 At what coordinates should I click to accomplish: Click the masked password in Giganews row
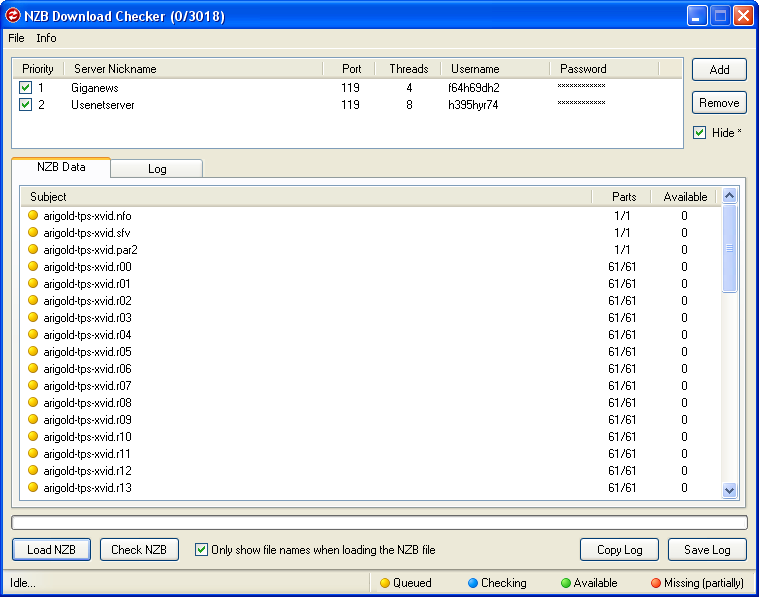point(581,86)
